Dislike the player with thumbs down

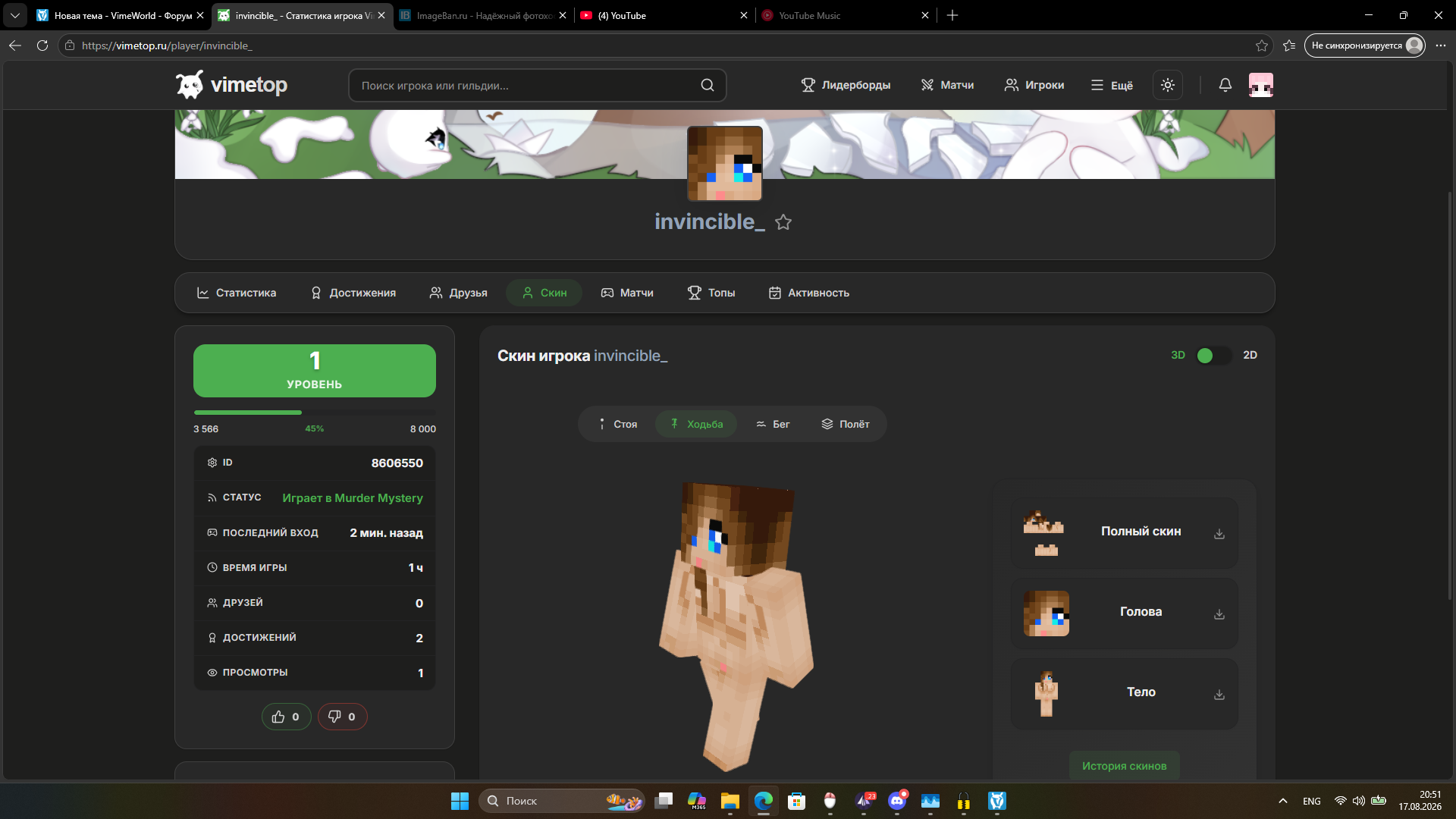pyautogui.click(x=342, y=717)
